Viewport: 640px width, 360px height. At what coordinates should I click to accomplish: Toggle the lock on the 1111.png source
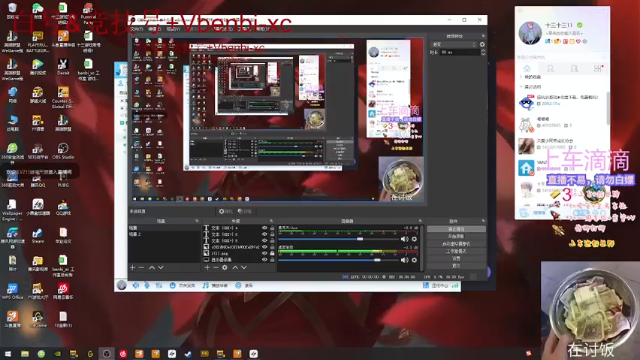coord(272,253)
